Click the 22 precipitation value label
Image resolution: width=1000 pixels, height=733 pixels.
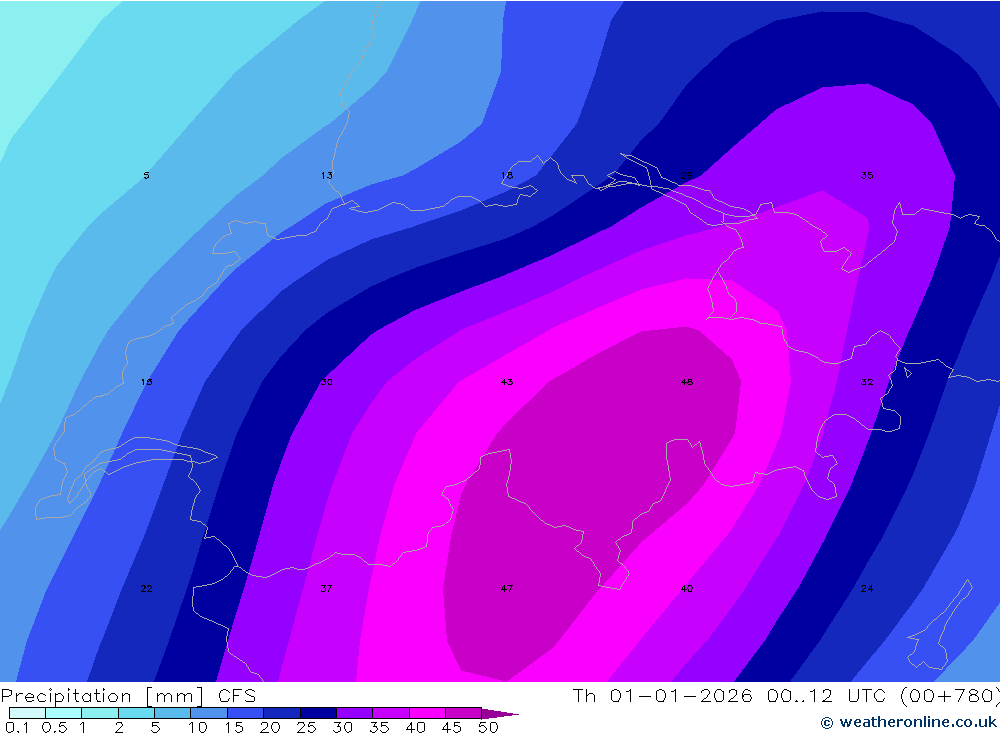pos(146,589)
